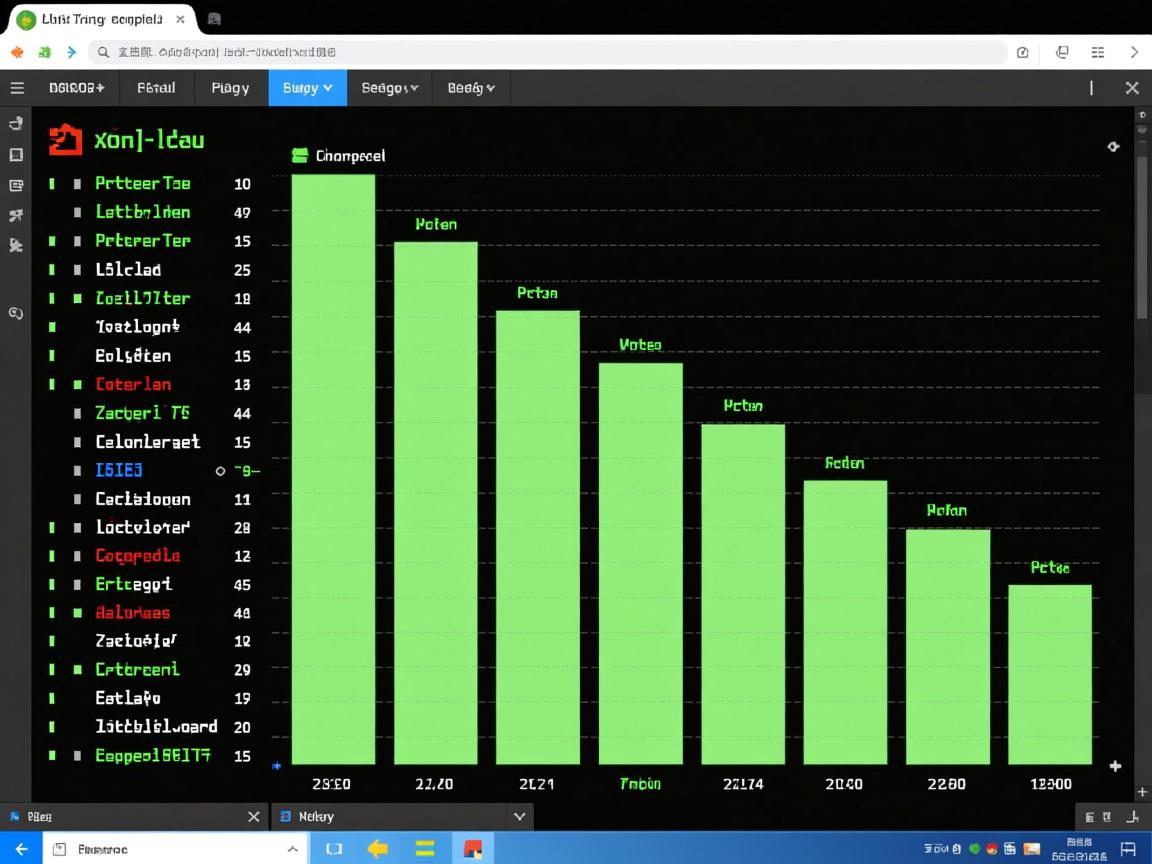Expand the dropdown arrow on the Nekry bottom tab

click(519, 817)
